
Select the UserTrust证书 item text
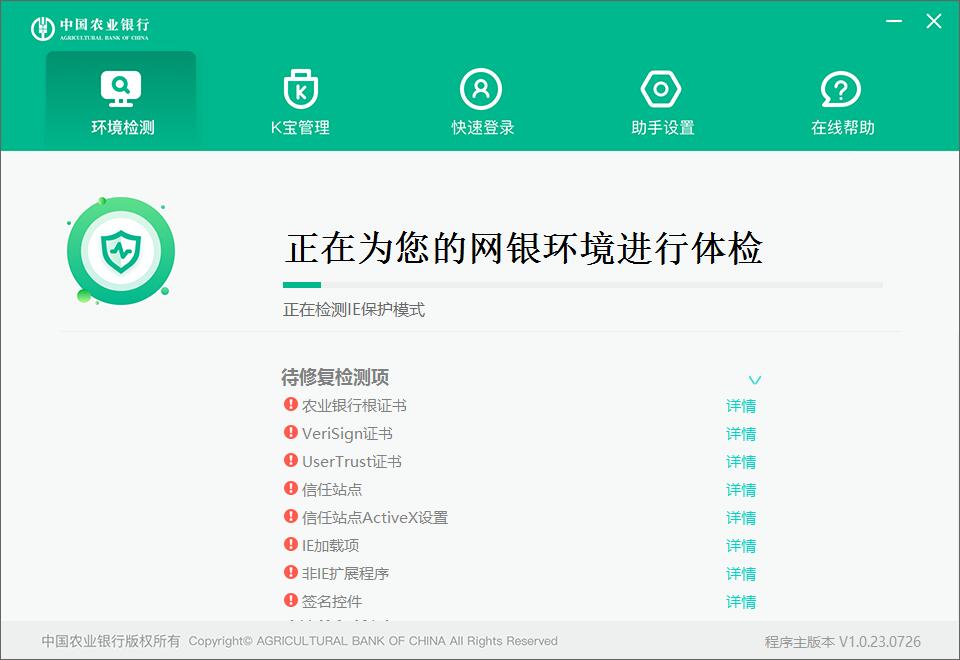coord(351,462)
